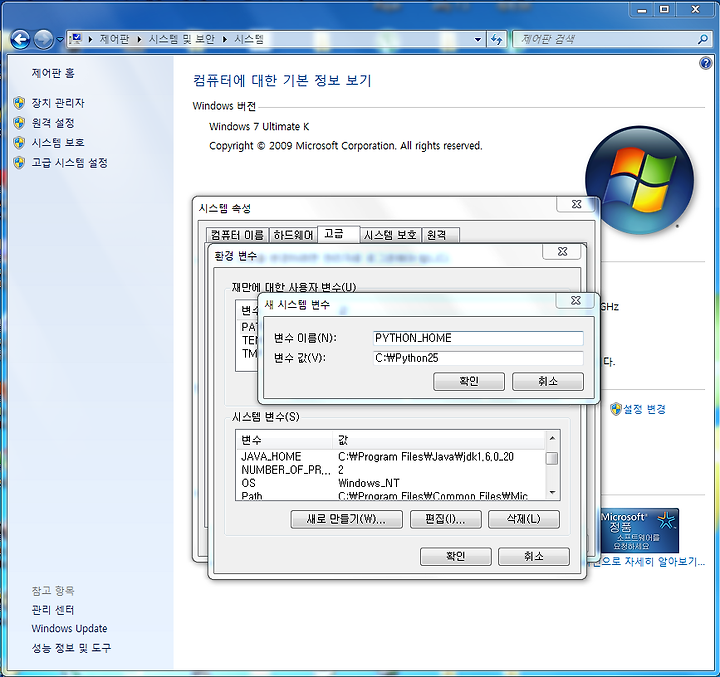This screenshot has height=677, width=720.
Task: Switch to 시스템 보호 tab
Action: (x=390, y=235)
